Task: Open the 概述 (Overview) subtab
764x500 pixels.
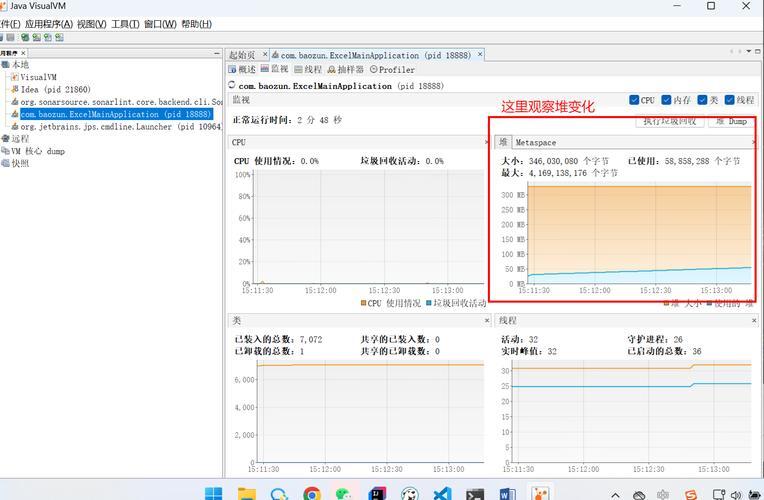Action: 242,69
